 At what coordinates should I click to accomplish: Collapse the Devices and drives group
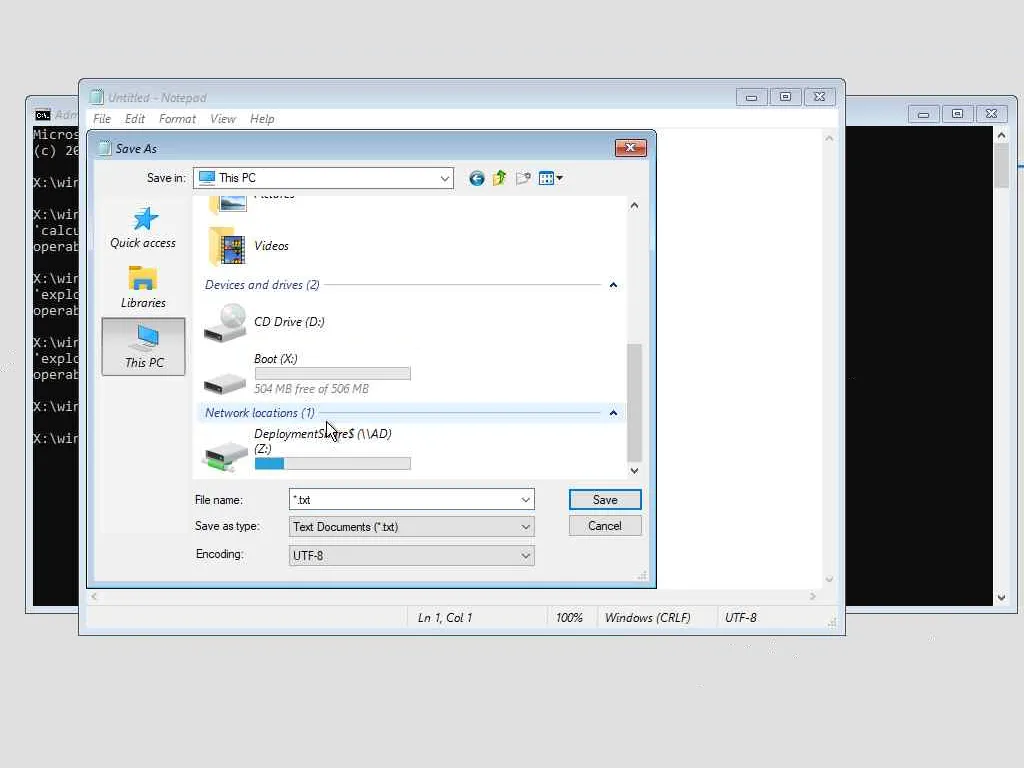click(613, 285)
